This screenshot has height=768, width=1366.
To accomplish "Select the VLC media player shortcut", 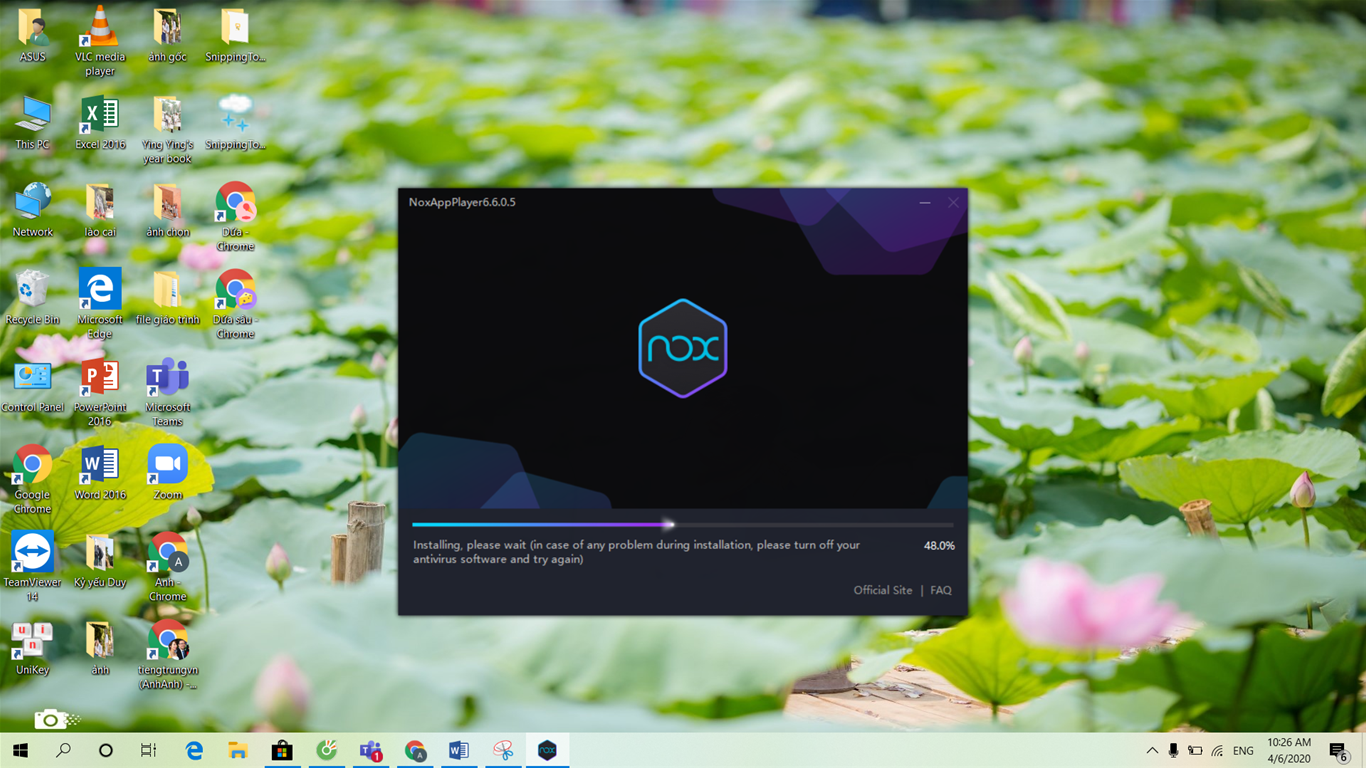I will (100, 41).
